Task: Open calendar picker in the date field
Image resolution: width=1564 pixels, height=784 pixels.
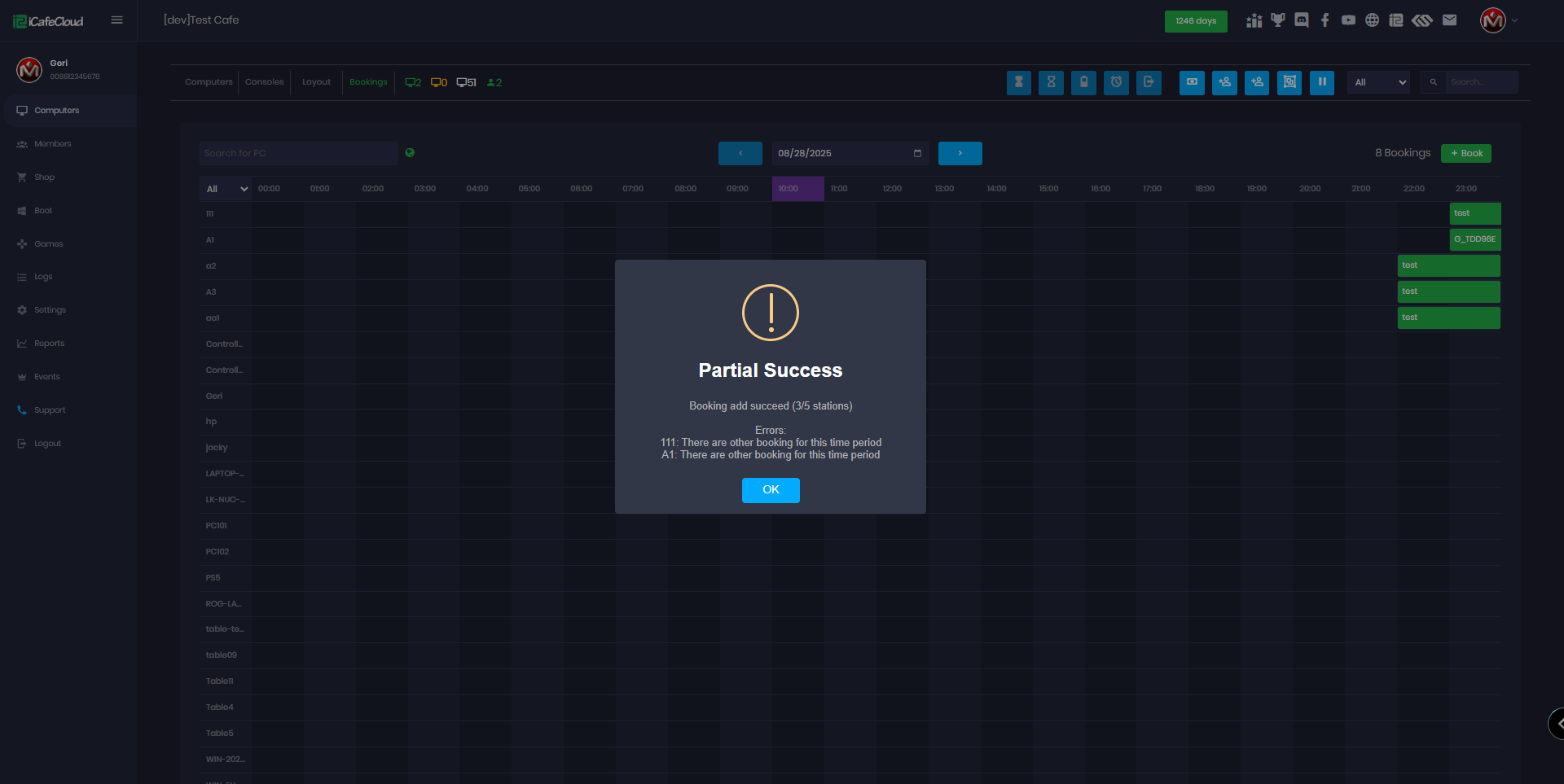Action: (x=917, y=153)
